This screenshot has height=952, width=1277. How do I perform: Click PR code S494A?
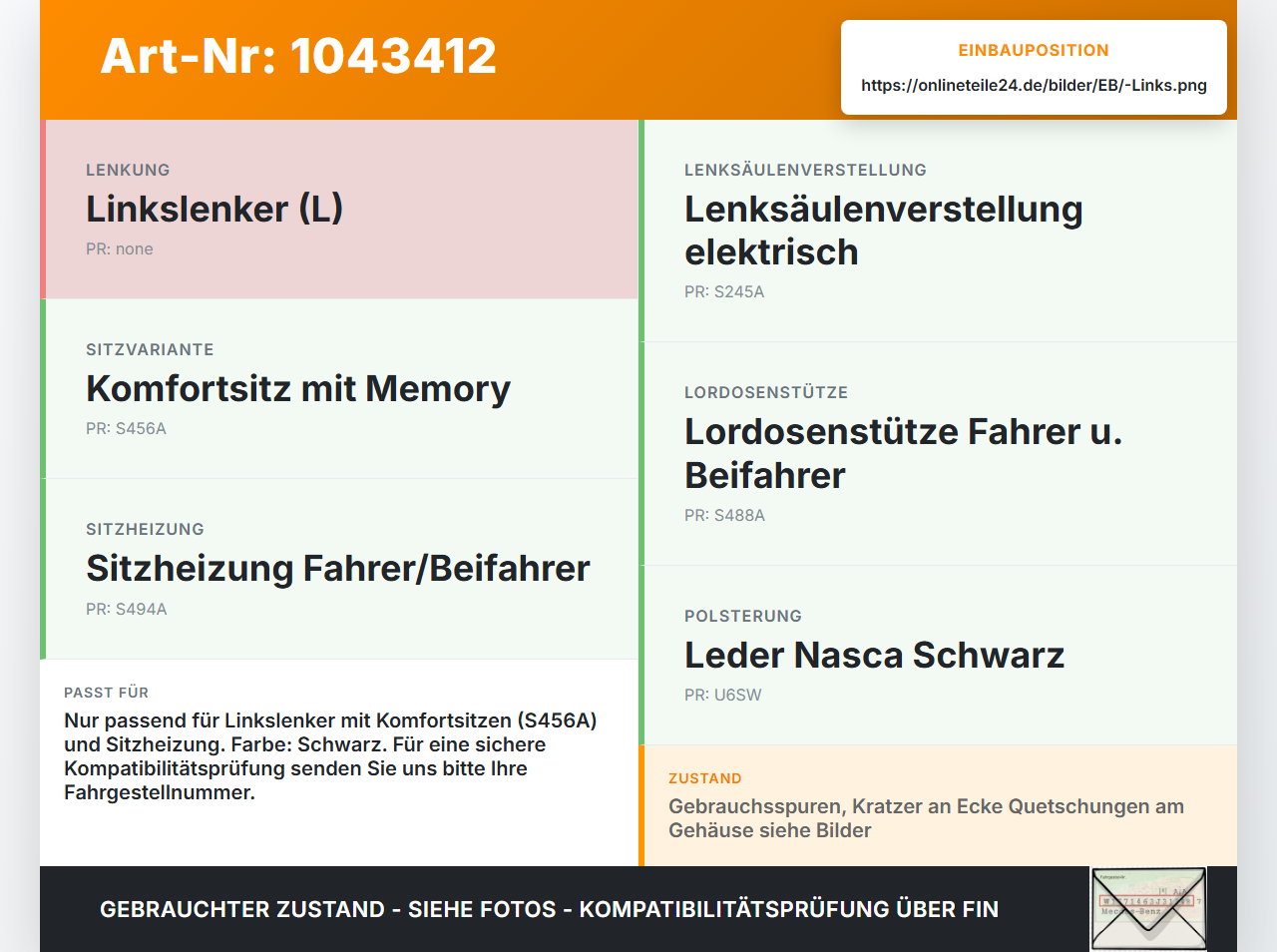coord(127,609)
